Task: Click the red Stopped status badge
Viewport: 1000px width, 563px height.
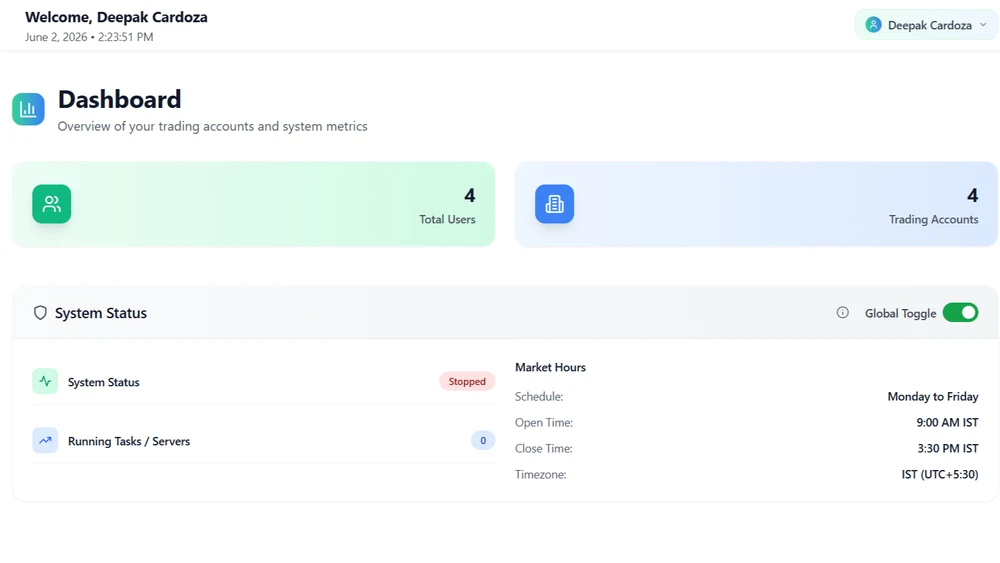Action: click(x=467, y=381)
